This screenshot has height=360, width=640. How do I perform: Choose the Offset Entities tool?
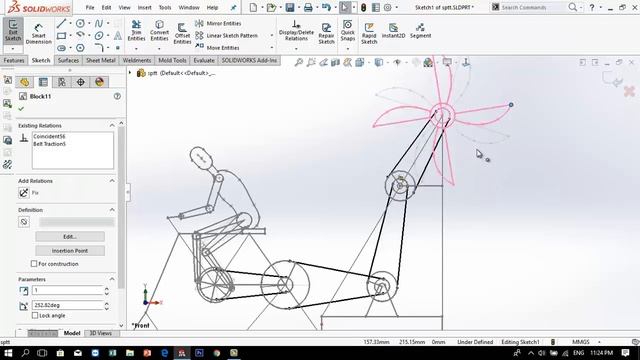[x=182, y=33]
